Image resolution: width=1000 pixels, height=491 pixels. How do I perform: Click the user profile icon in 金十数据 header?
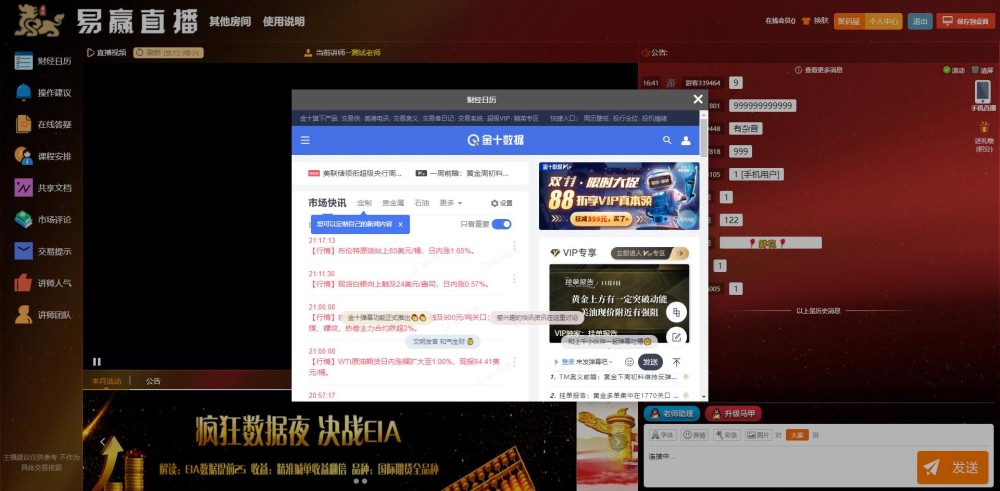(686, 140)
